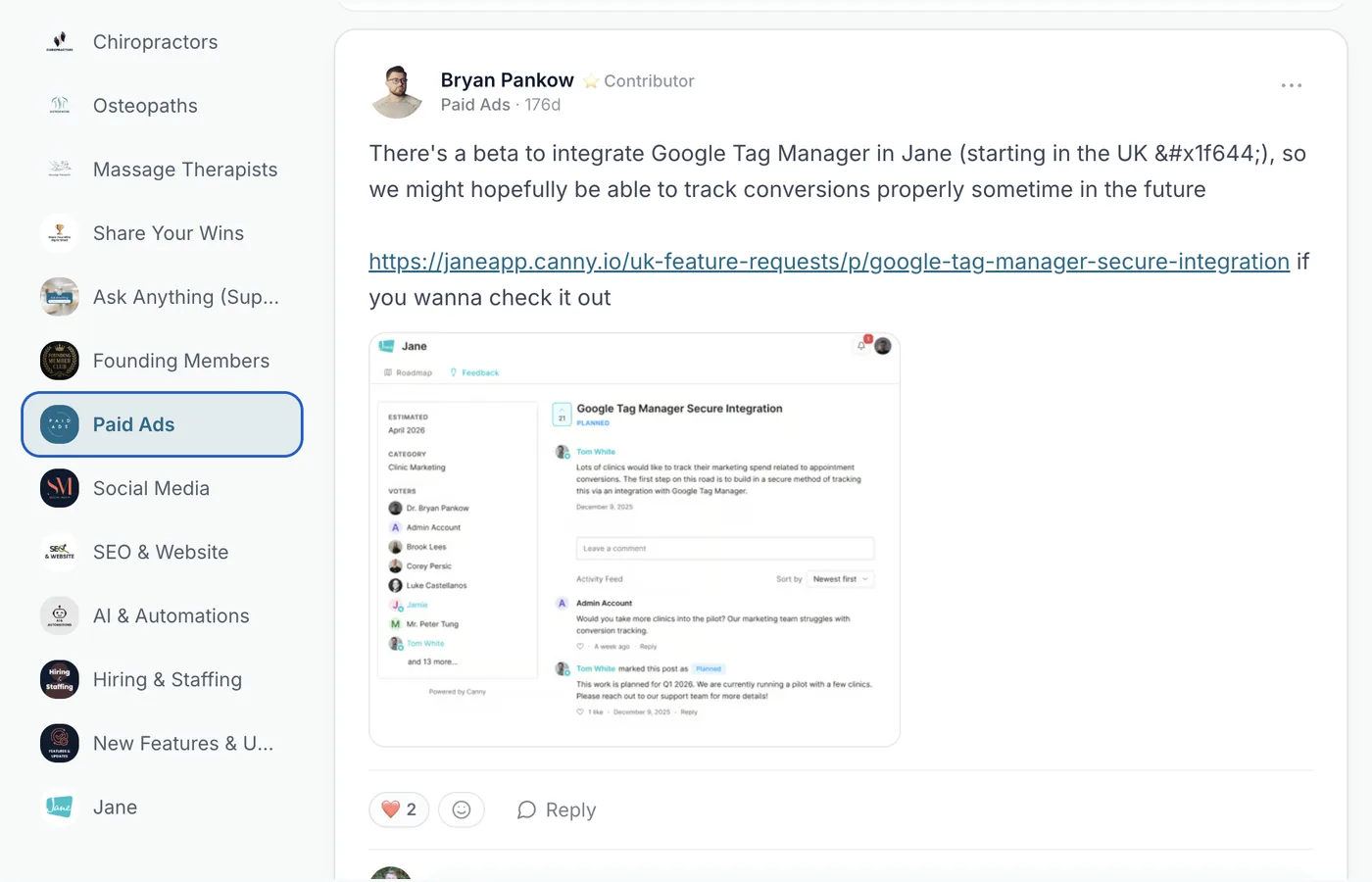The height and width of the screenshot is (882, 1372).
Task: Select Founding Members label text
Action: (181, 361)
